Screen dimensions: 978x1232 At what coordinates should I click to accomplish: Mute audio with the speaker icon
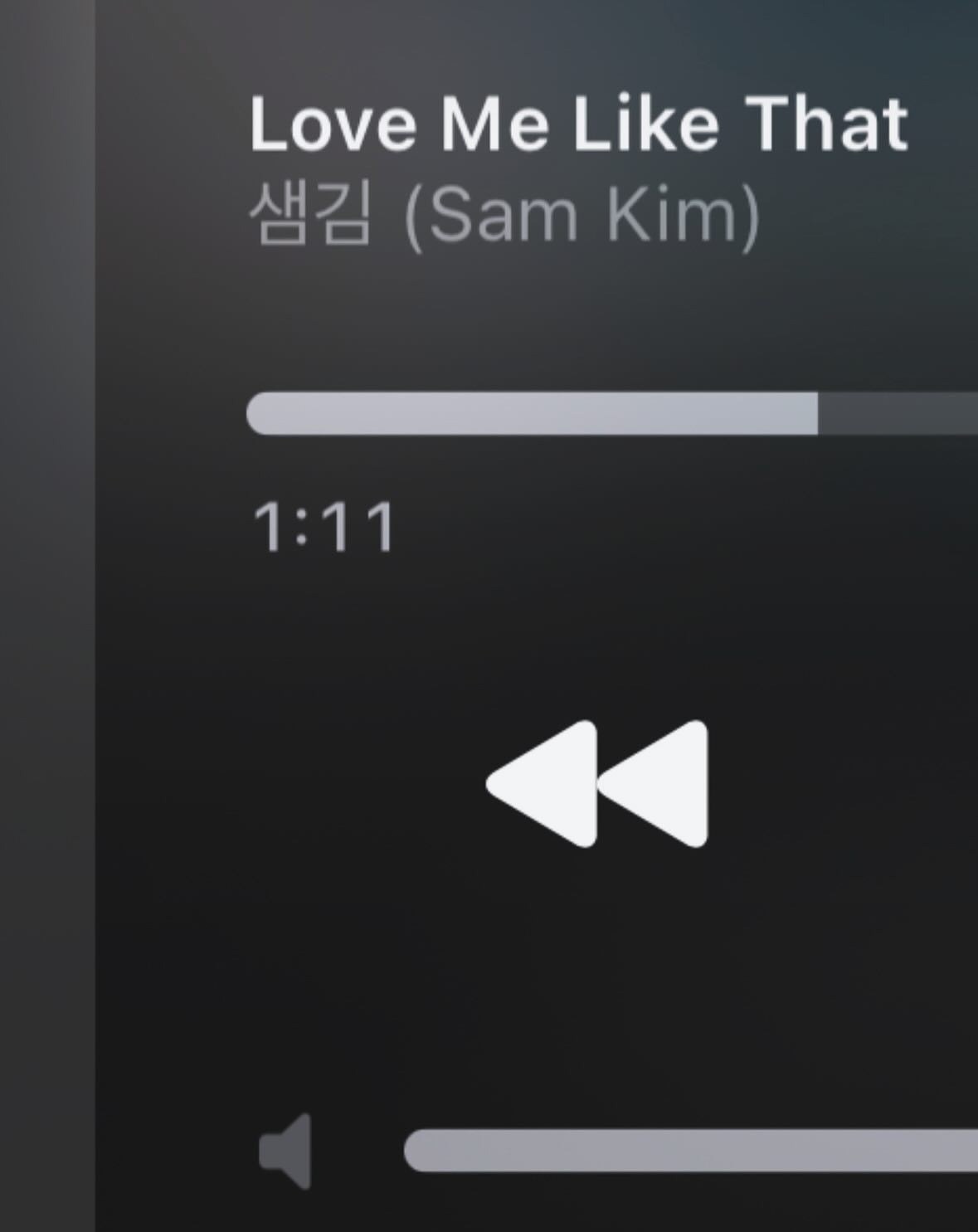[285, 1151]
